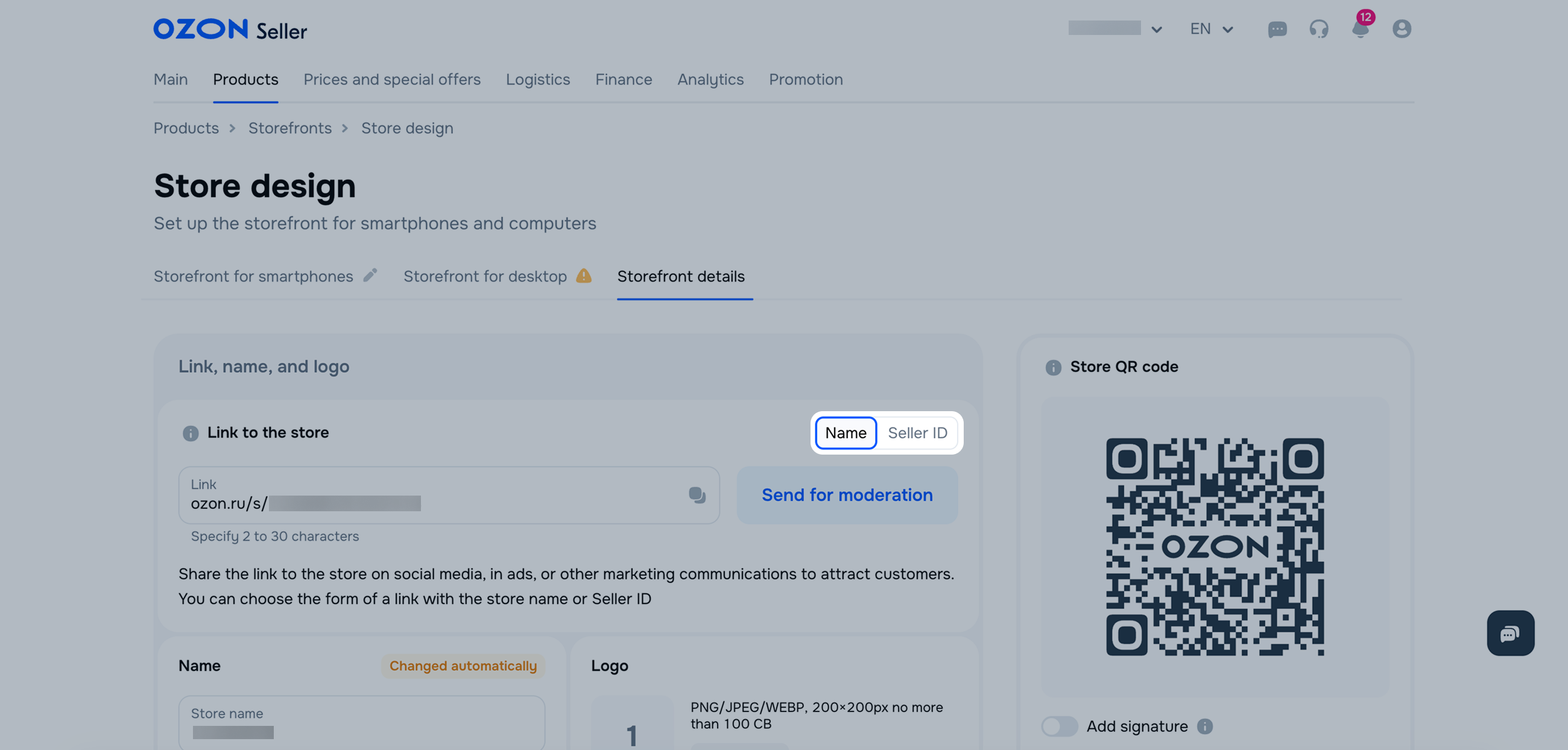The image size is (1568, 750).
Task: Expand the account selector dropdown
Action: coord(1116,28)
